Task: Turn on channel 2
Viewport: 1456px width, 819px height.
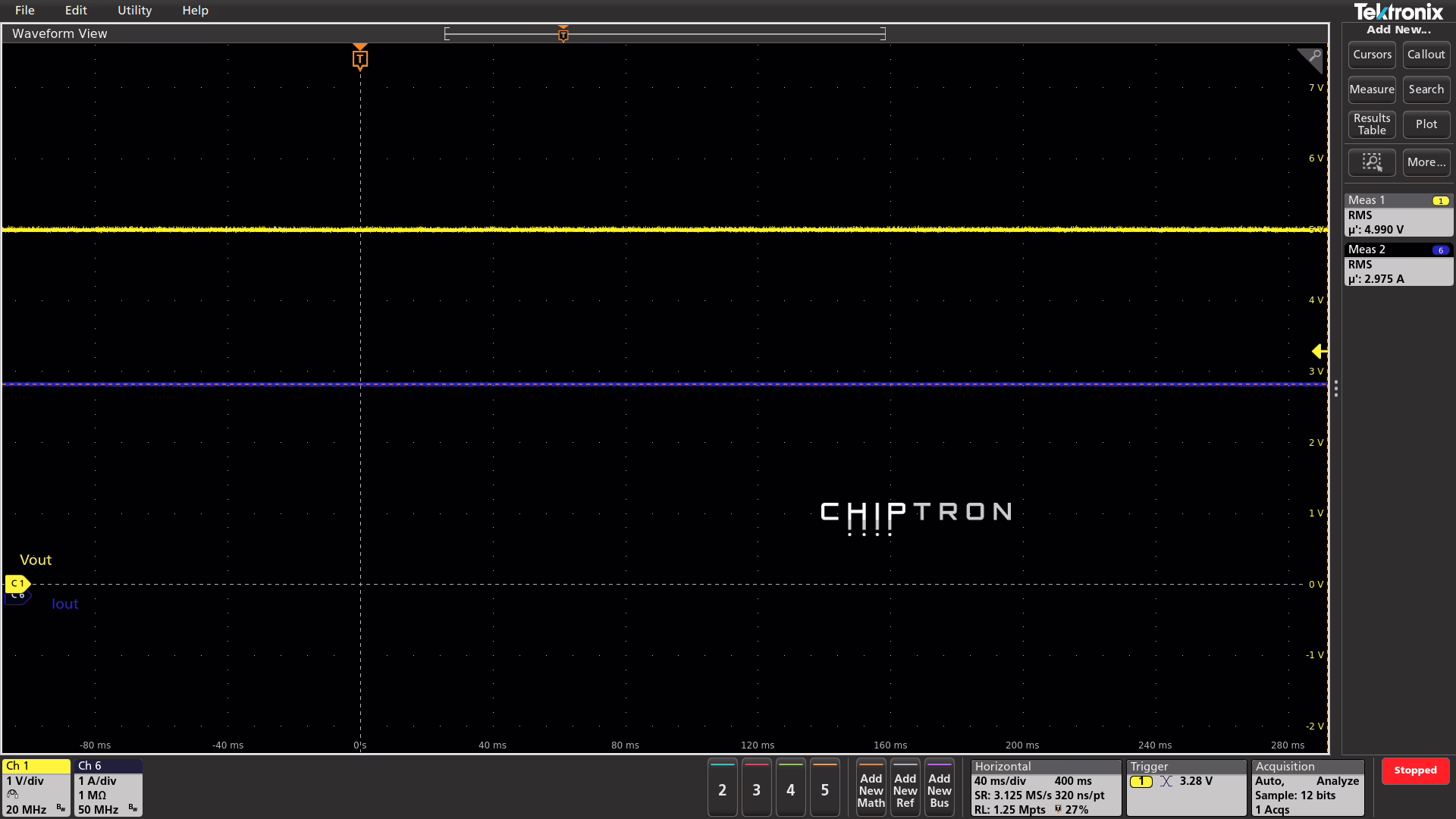Action: [722, 789]
